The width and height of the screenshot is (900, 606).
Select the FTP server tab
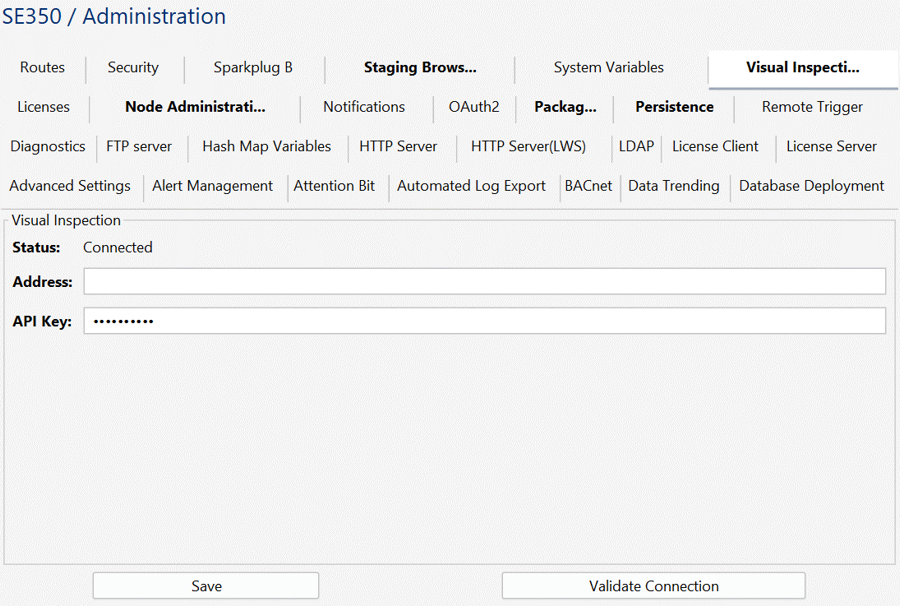point(139,146)
